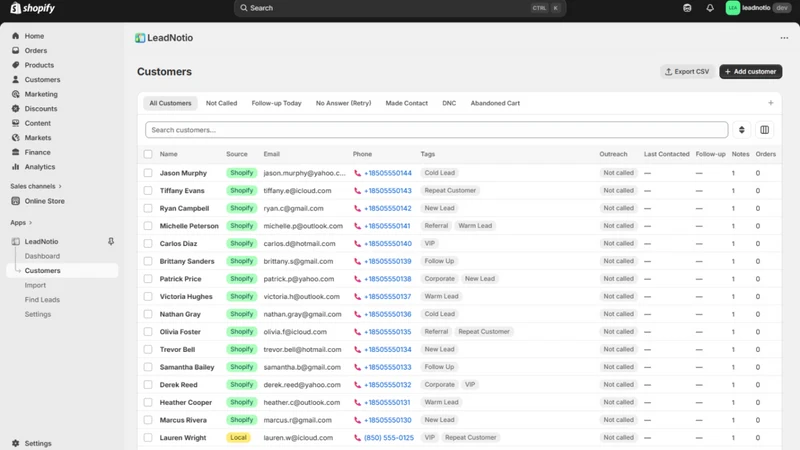Open the Products tag icon
This screenshot has height=450, width=800.
[15, 65]
